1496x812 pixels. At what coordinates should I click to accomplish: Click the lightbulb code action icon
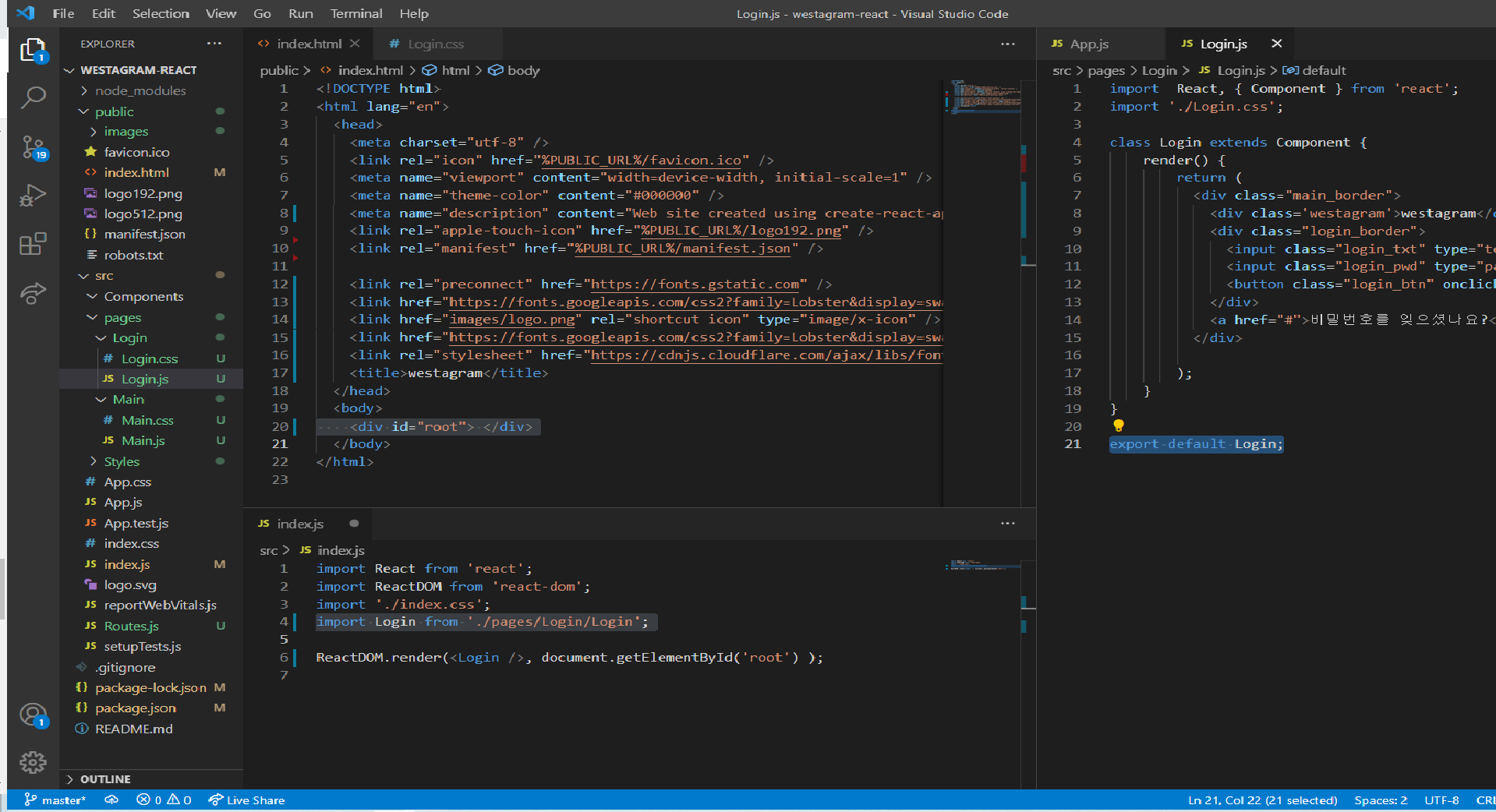1119,425
